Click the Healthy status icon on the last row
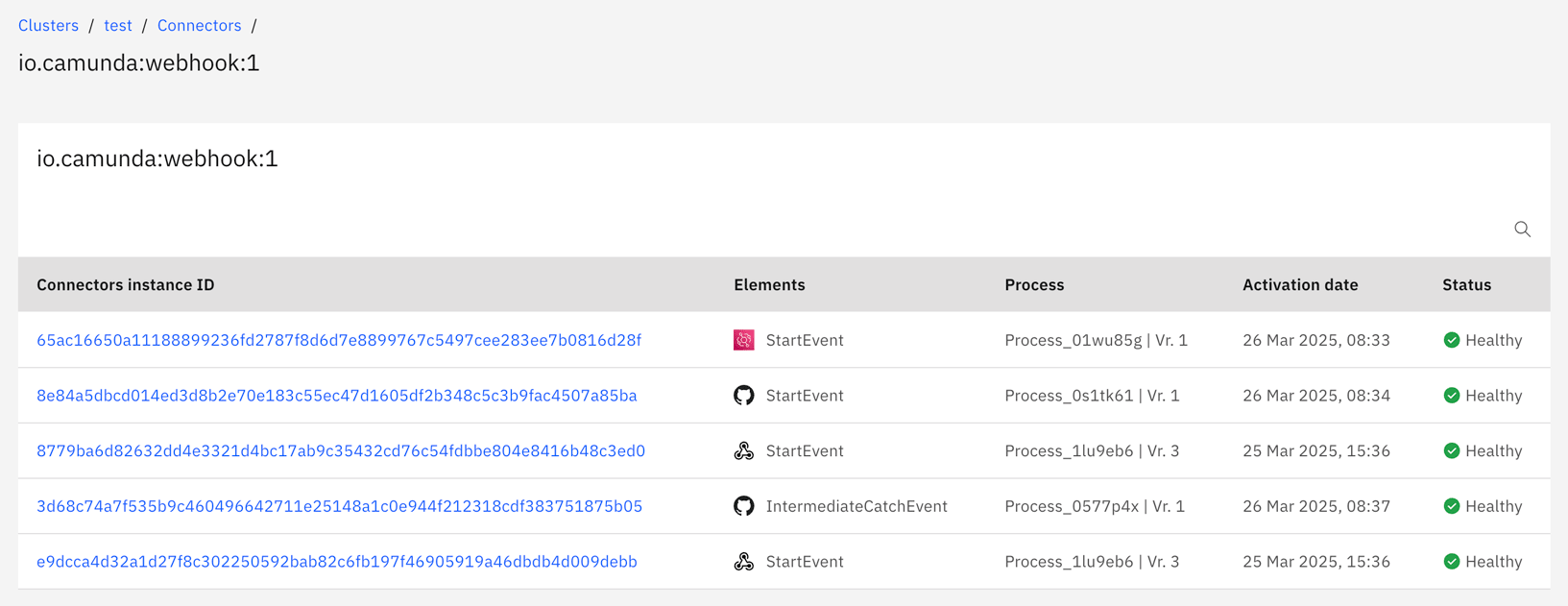This screenshot has width=1568, height=606. pos(1452,561)
